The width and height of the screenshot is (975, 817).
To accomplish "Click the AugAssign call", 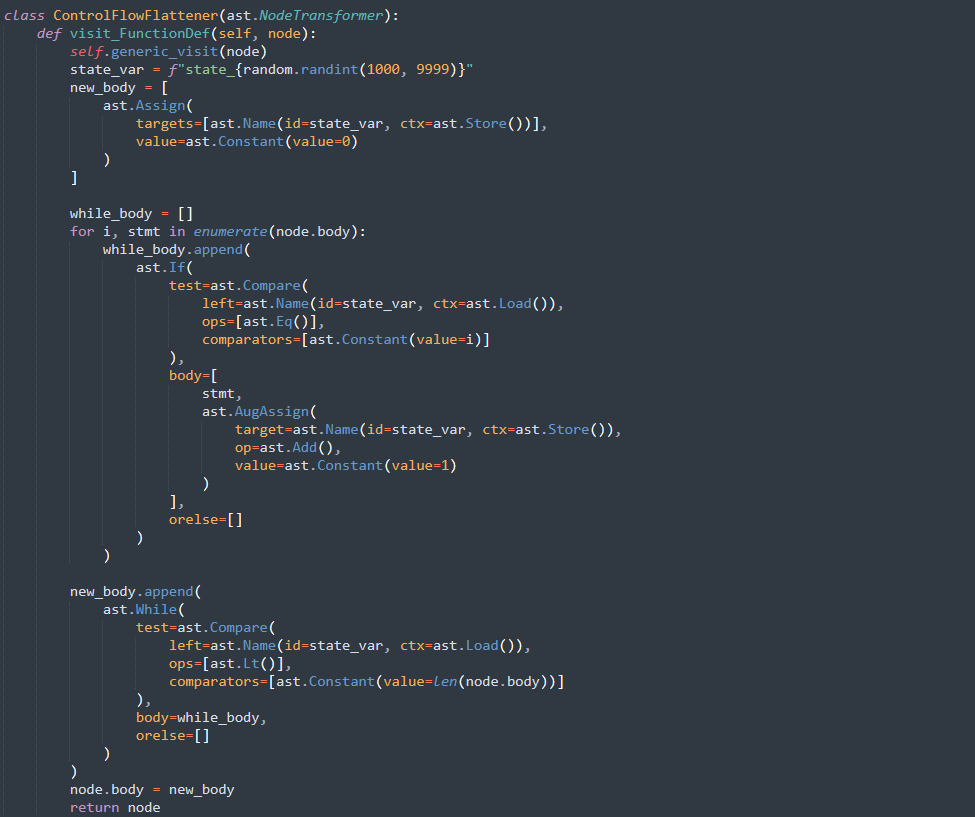I will 272,412.
